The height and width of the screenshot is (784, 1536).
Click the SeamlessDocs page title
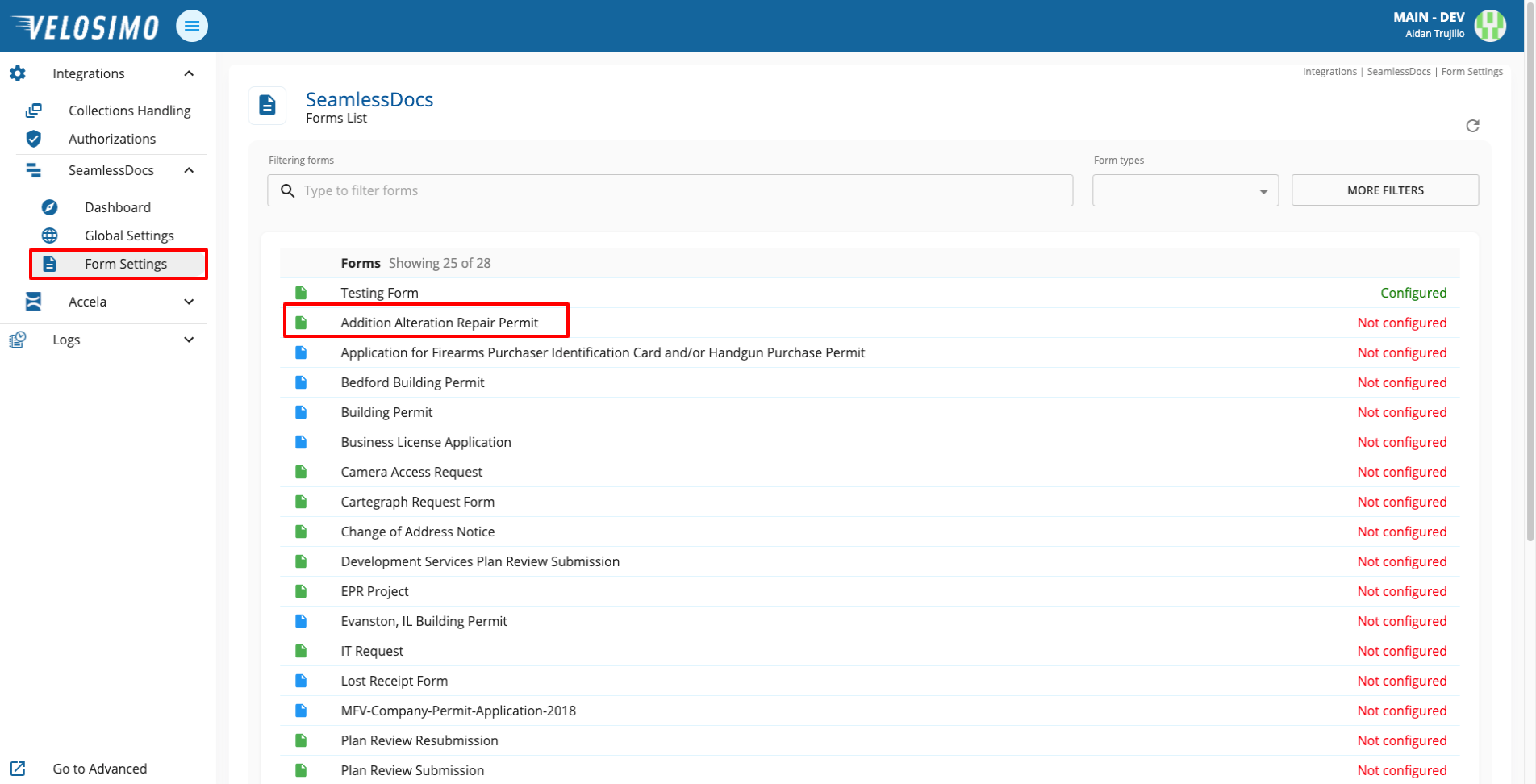(369, 99)
